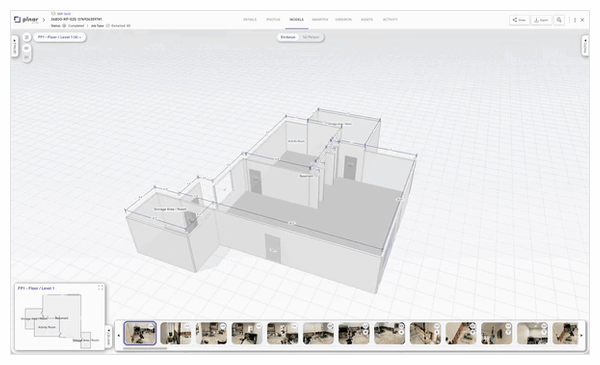Open the Photos tab
Image resolution: width=600 pixels, height=365 pixels.
click(273, 20)
